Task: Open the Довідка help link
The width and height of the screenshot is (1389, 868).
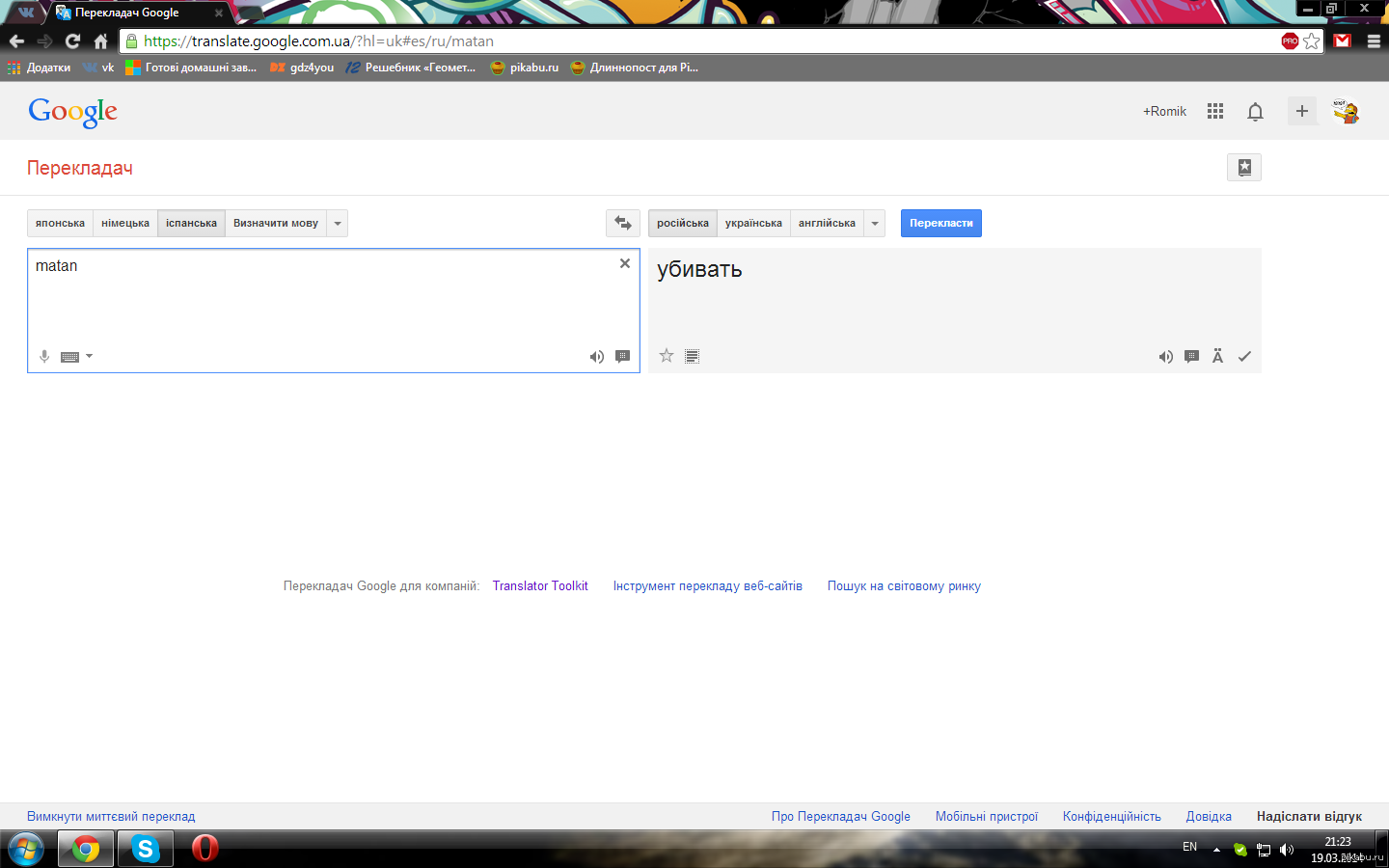Action: pyautogui.click(x=1209, y=816)
